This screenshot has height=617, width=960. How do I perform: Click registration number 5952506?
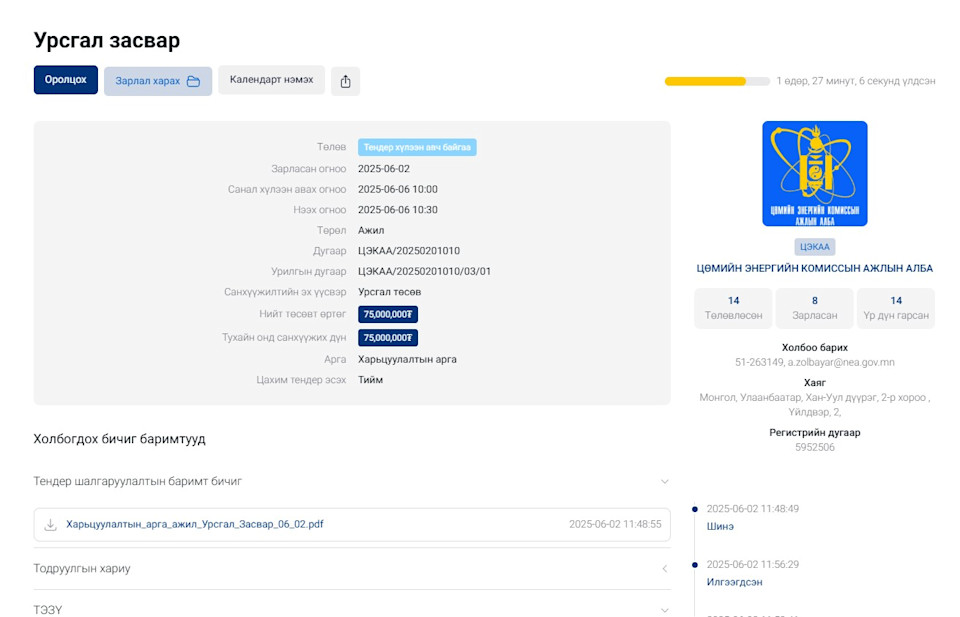click(814, 447)
